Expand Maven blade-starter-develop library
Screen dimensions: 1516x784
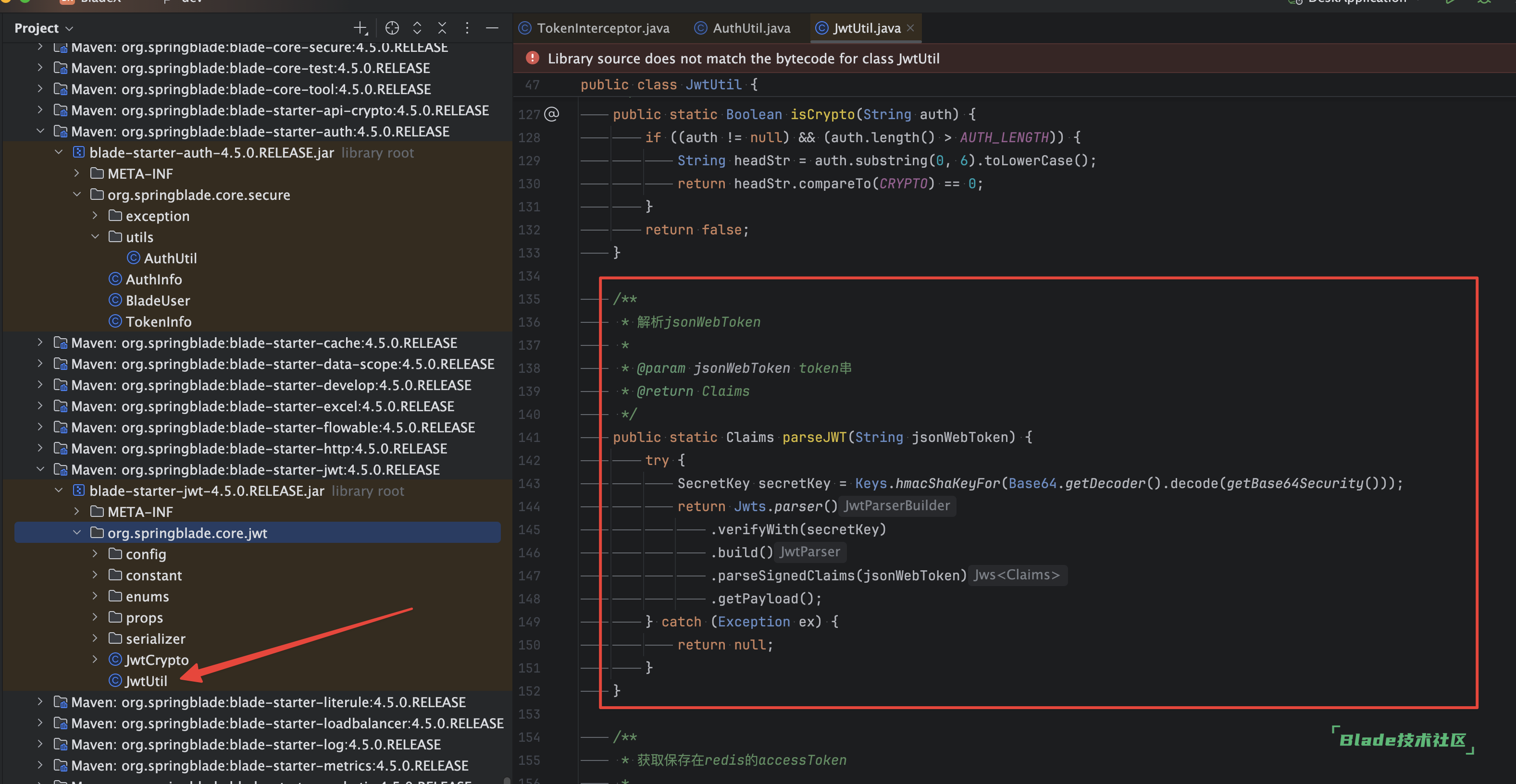pos(39,385)
